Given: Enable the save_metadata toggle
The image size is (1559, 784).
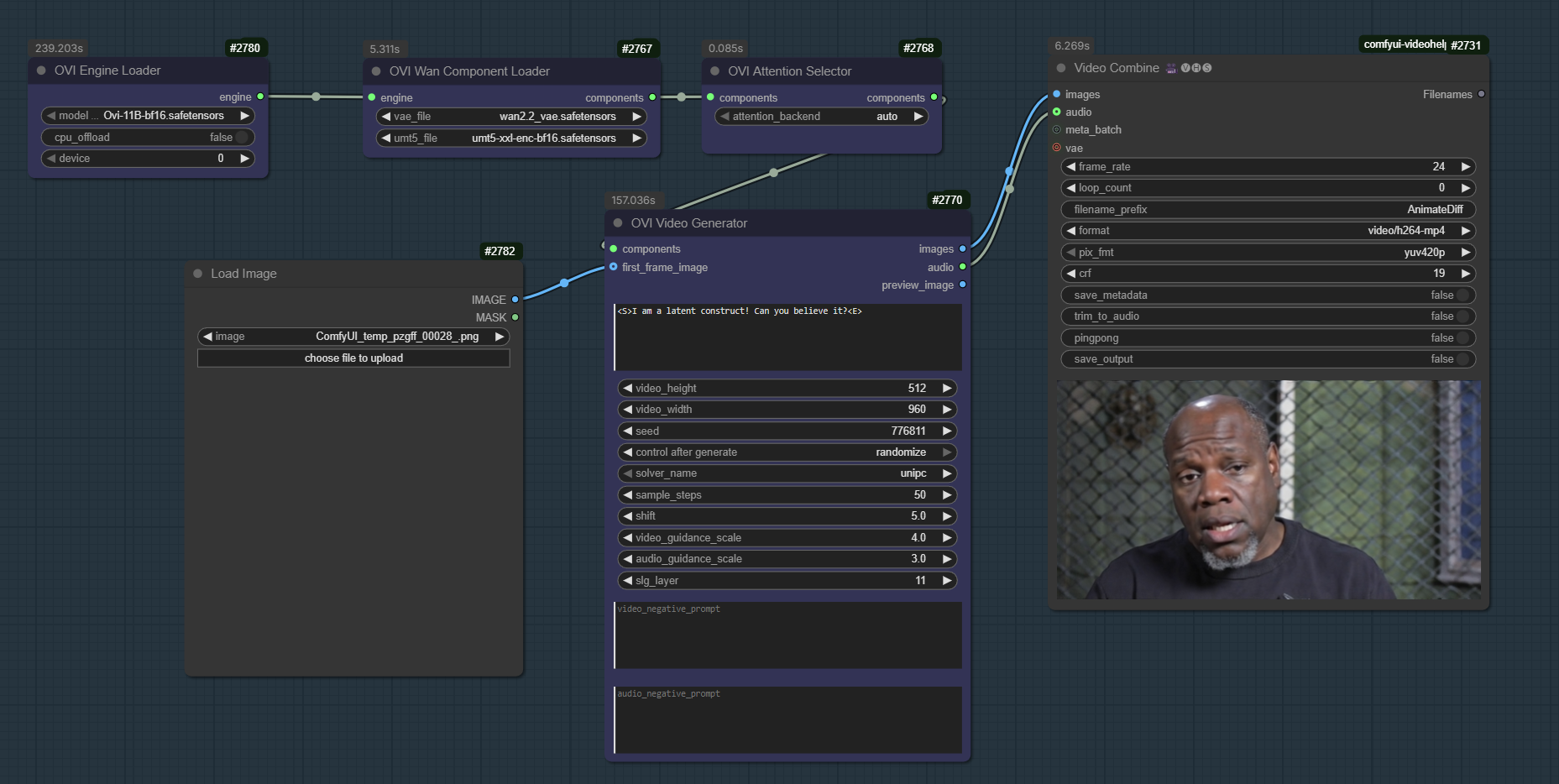Looking at the screenshot, I should (1464, 295).
